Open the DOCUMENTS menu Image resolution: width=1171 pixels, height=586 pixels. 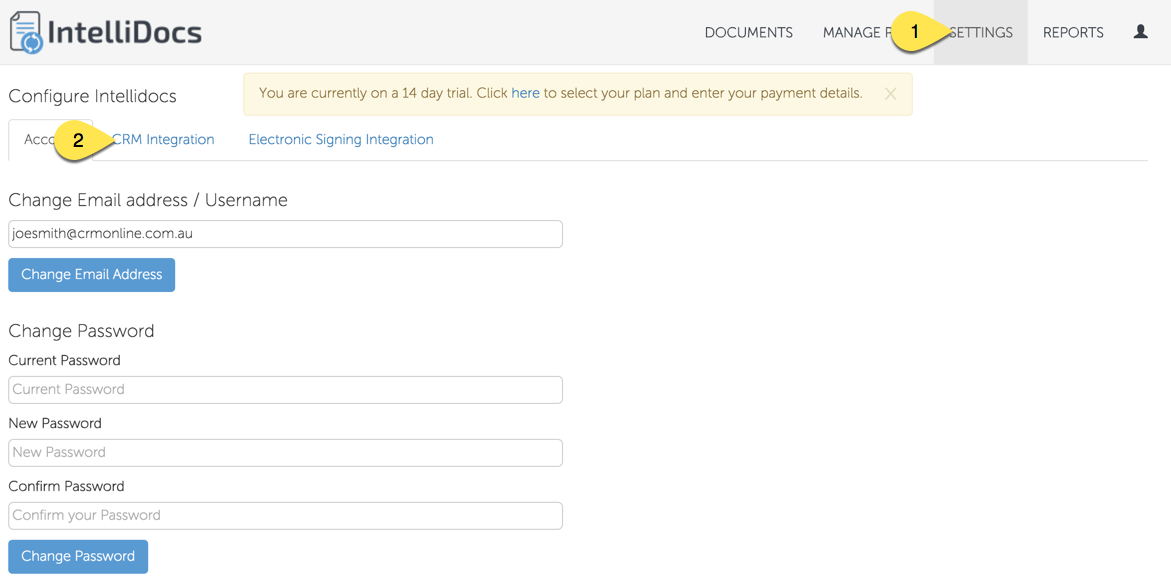click(748, 32)
